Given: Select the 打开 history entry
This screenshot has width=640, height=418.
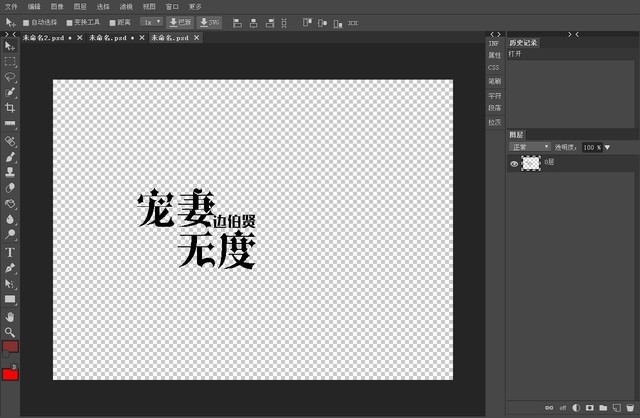Looking at the screenshot, I should click(515, 54).
